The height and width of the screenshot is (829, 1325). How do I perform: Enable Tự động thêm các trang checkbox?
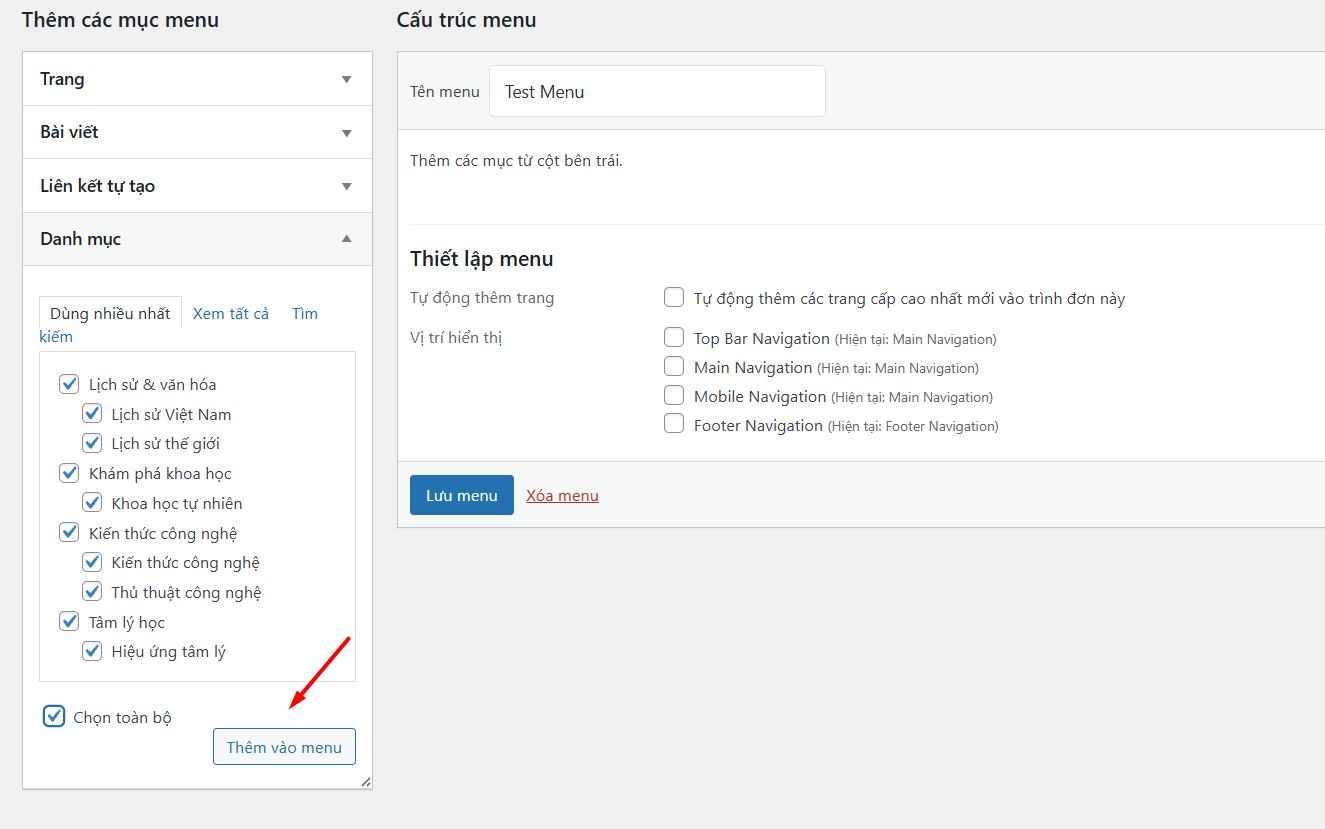click(x=674, y=298)
